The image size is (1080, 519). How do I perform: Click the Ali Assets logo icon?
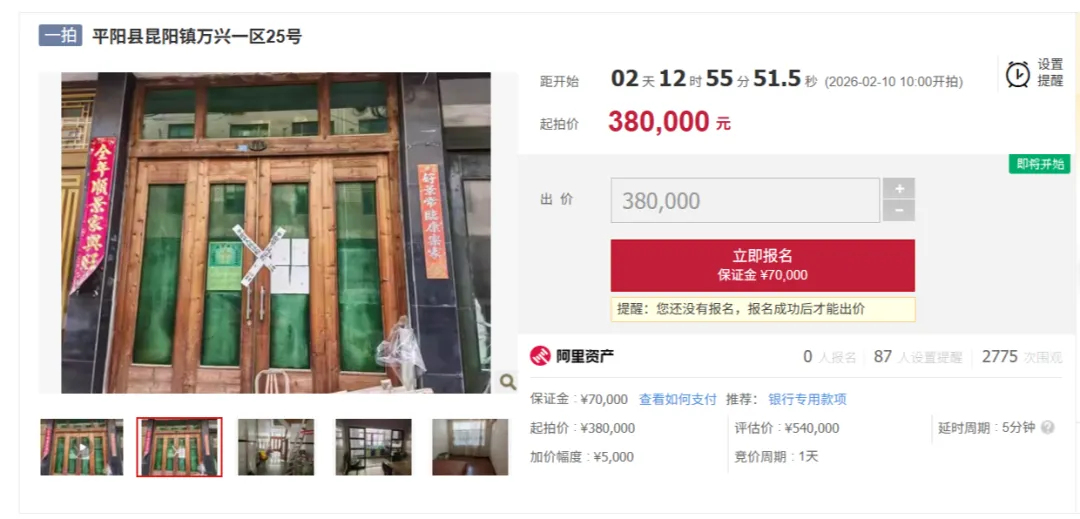click(x=541, y=356)
